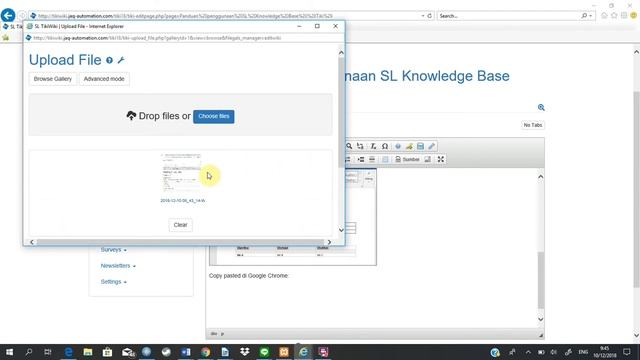Image resolution: width=640 pixels, height=360 pixels.
Task: Click the upload popup vertical scrollbar
Action: point(341,112)
